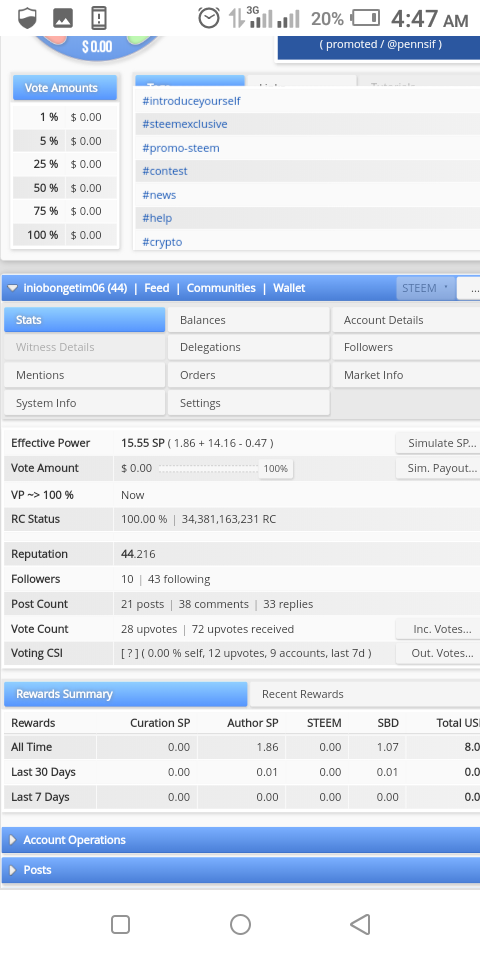Open the #promo-steem tag link
The image size is (480, 960).
coord(181,148)
